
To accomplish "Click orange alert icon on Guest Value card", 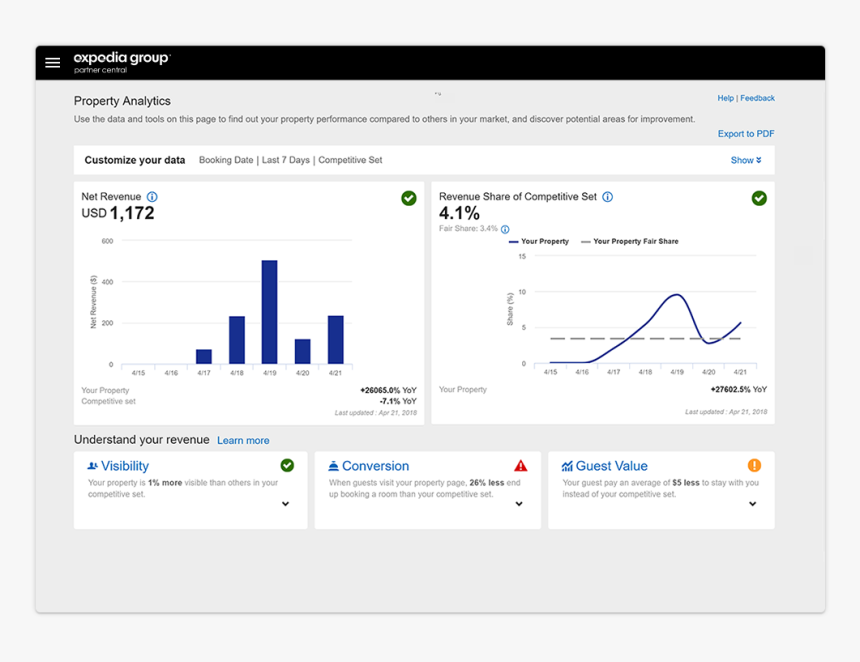I will click(754, 465).
